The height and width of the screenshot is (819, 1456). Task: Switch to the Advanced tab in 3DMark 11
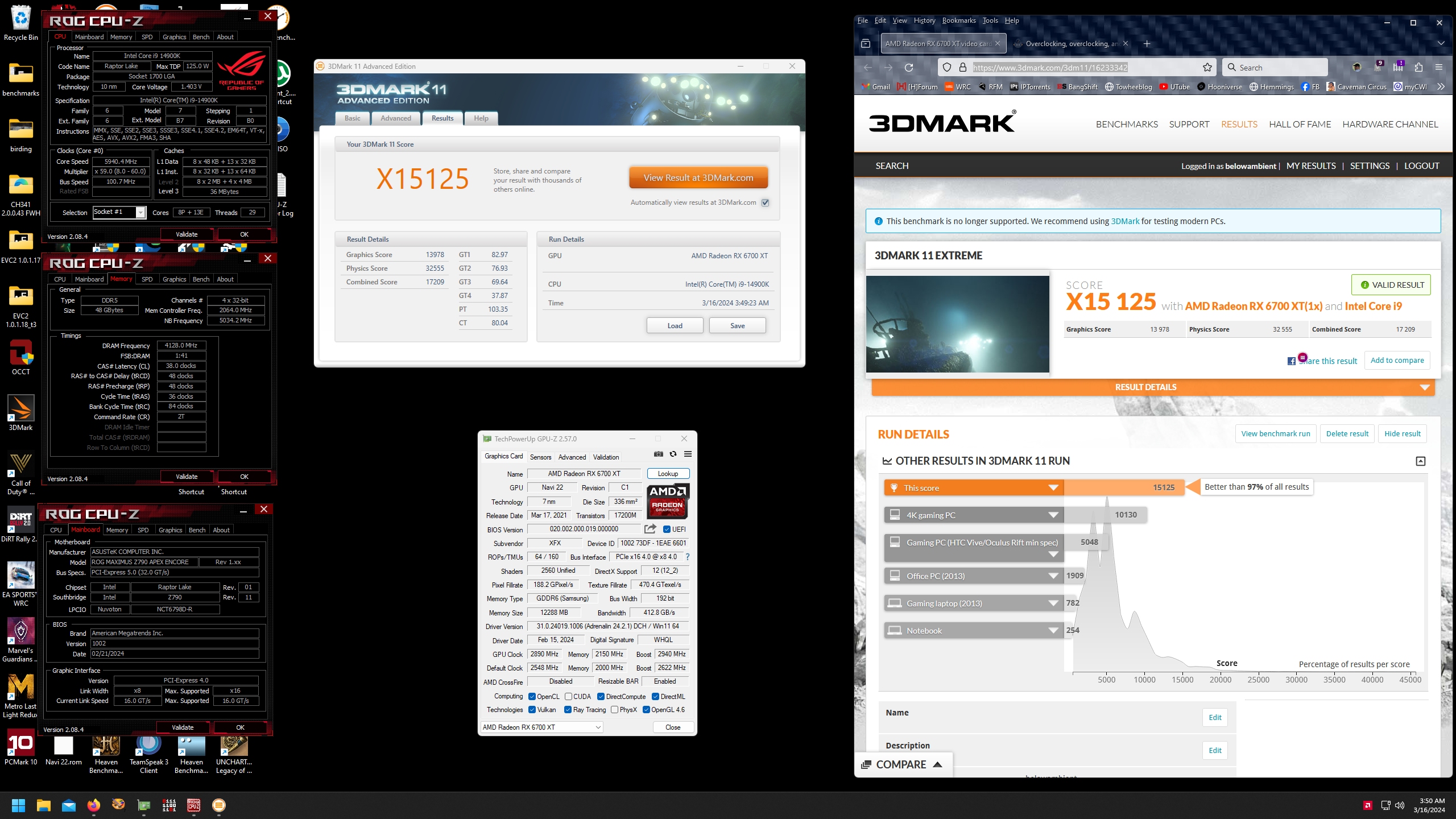coord(396,118)
